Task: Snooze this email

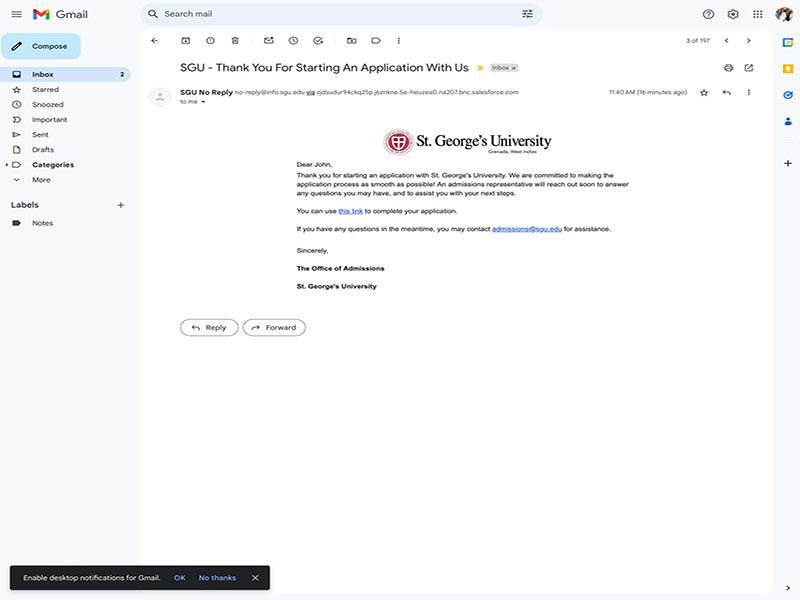Action: pyautogui.click(x=293, y=40)
